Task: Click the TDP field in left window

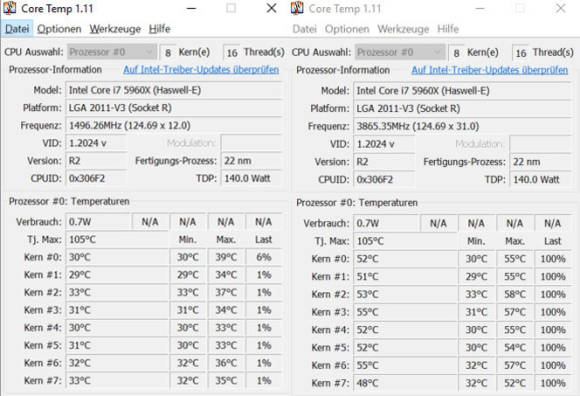Action: coord(251,179)
